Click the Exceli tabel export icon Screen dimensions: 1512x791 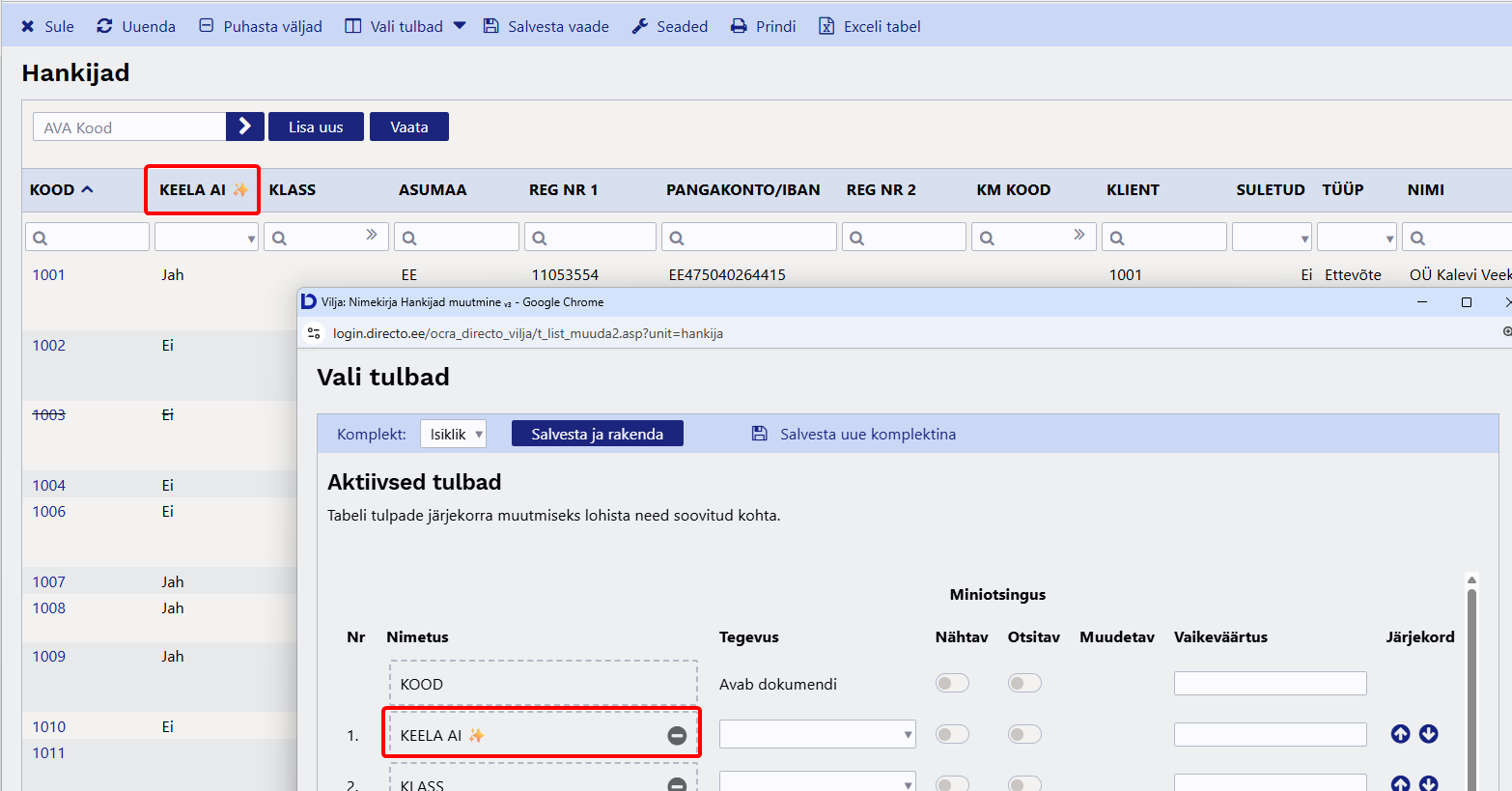click(826, 26)
